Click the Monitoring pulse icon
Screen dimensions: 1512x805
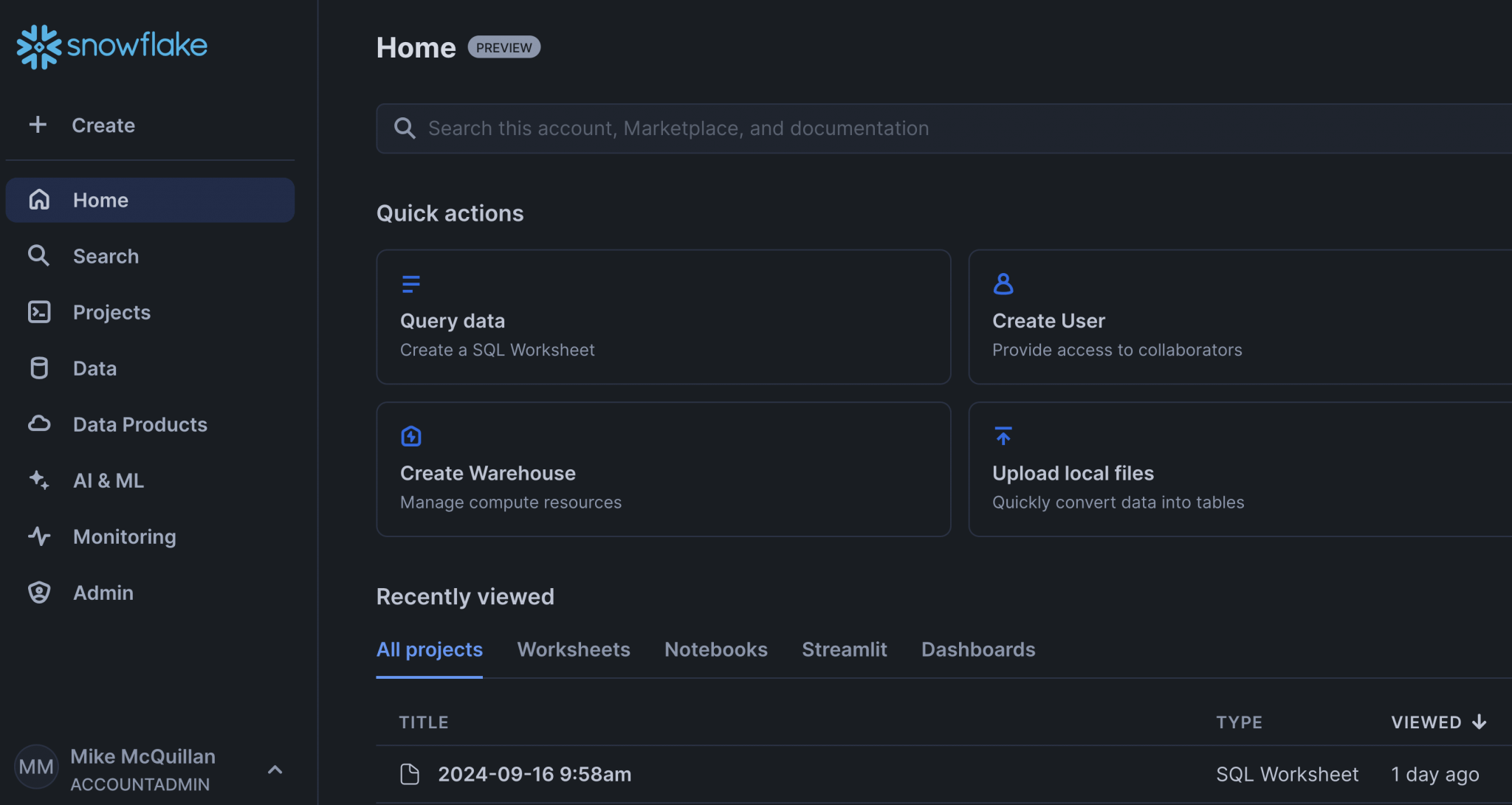[39, 536]
